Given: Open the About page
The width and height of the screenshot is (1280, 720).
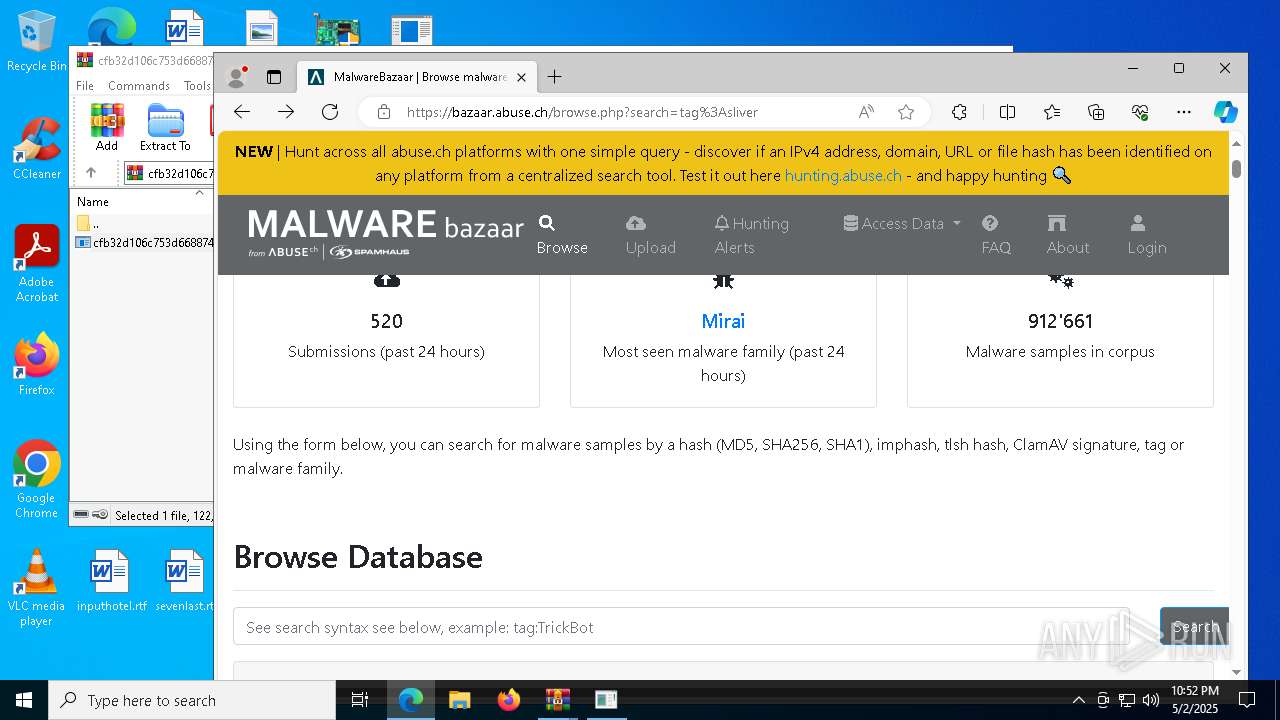Looking at the screenshot, I should coord(1068,235).
